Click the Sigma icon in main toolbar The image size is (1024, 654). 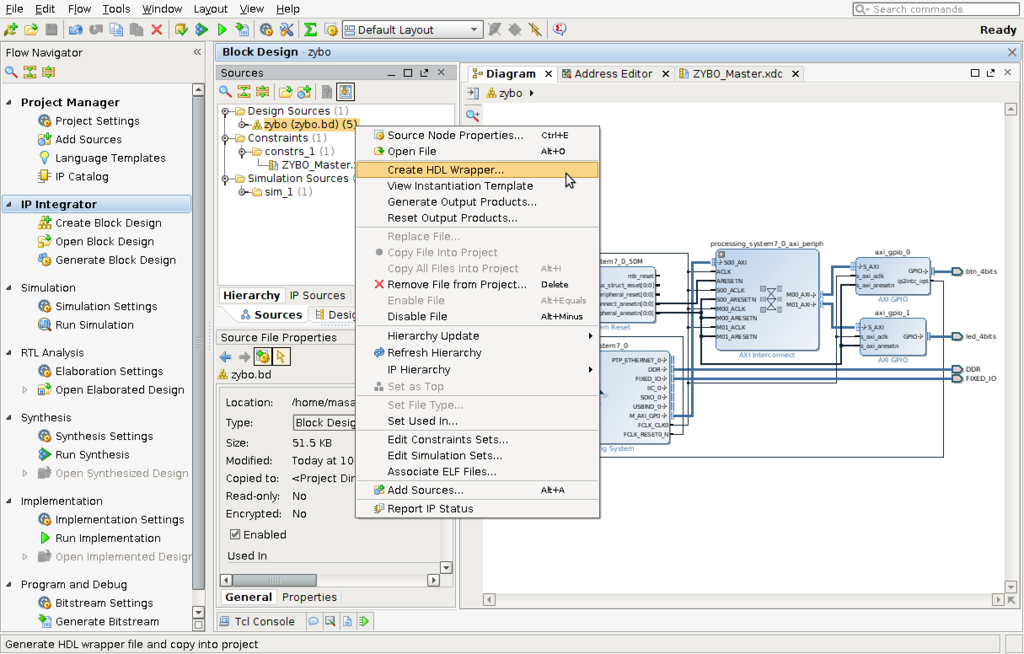tap(310, 30)
